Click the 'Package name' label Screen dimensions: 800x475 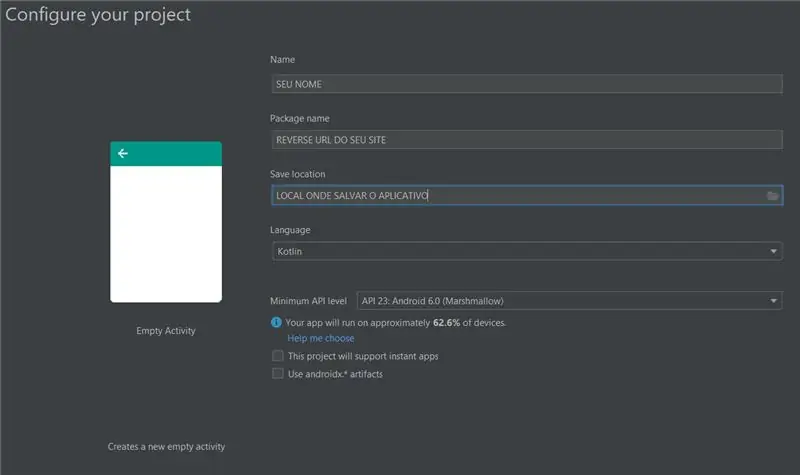299,118
